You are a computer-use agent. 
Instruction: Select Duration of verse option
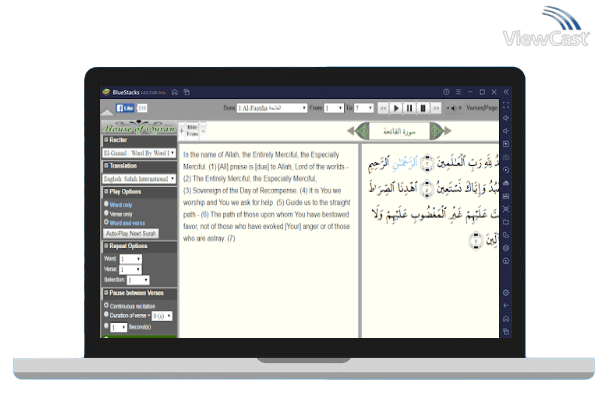pos(106,315)
